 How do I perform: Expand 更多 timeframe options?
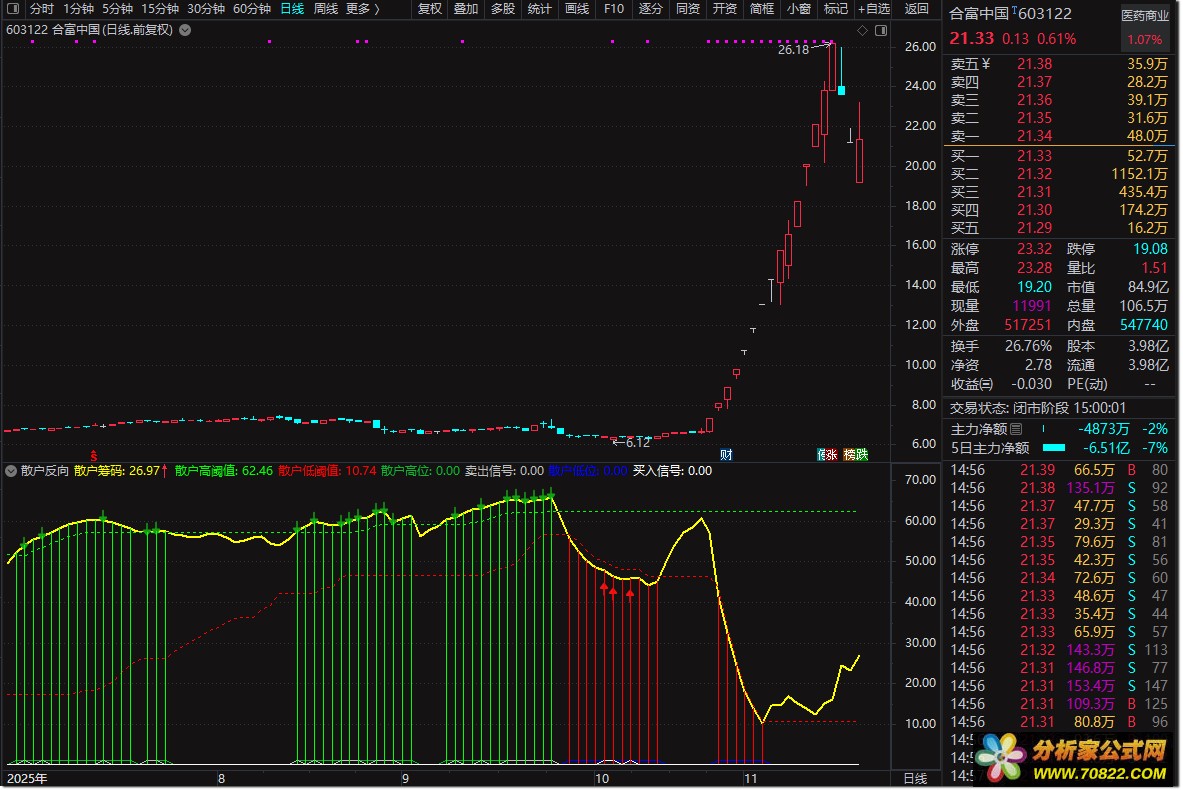362,9
